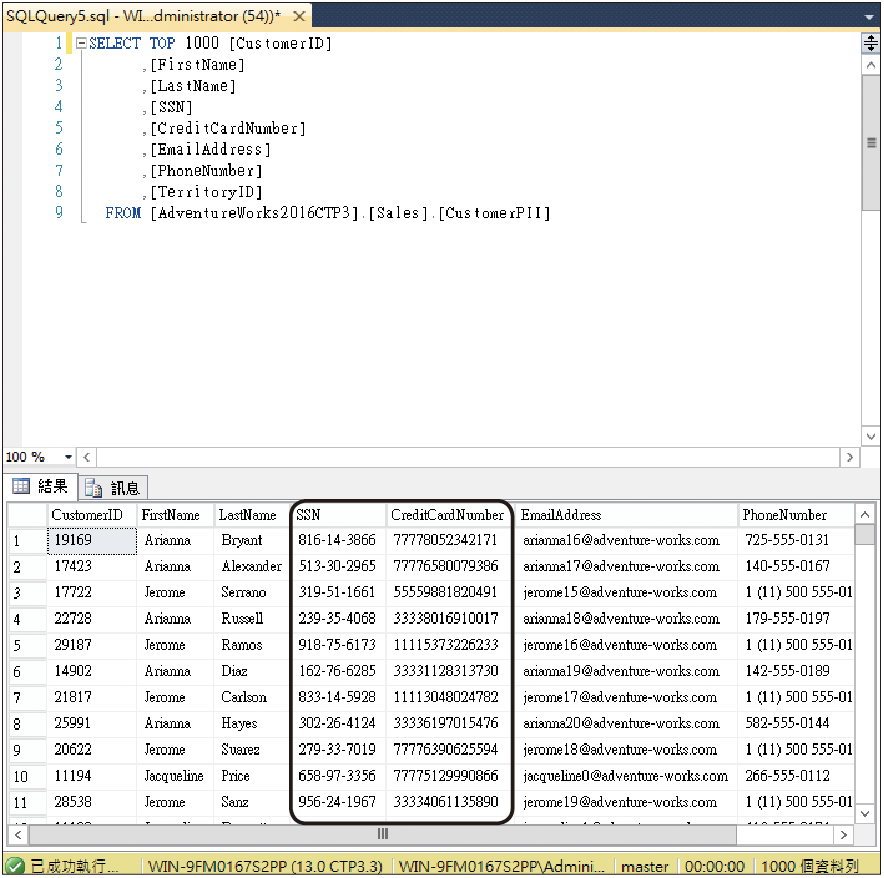Image resolution: width=884 pixels, height=878 pixels.
Task: Click the CreditCardNumber column header
Action: click(x=448, y=515)
